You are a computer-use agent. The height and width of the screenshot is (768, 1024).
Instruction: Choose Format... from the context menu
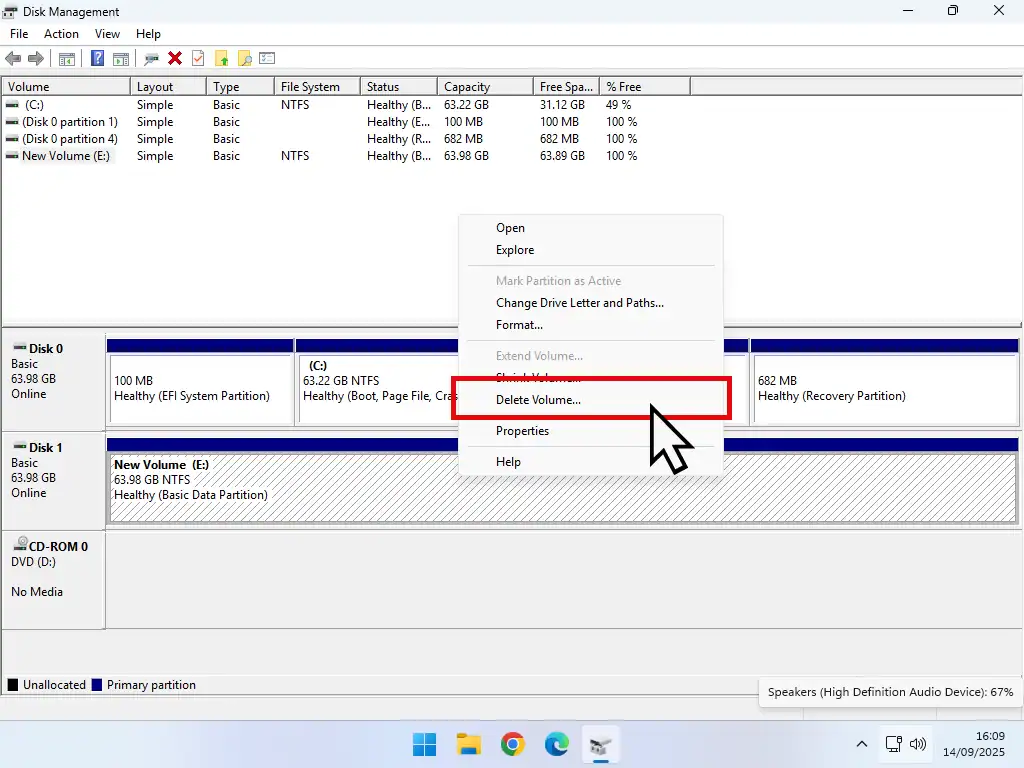[590, 325]
